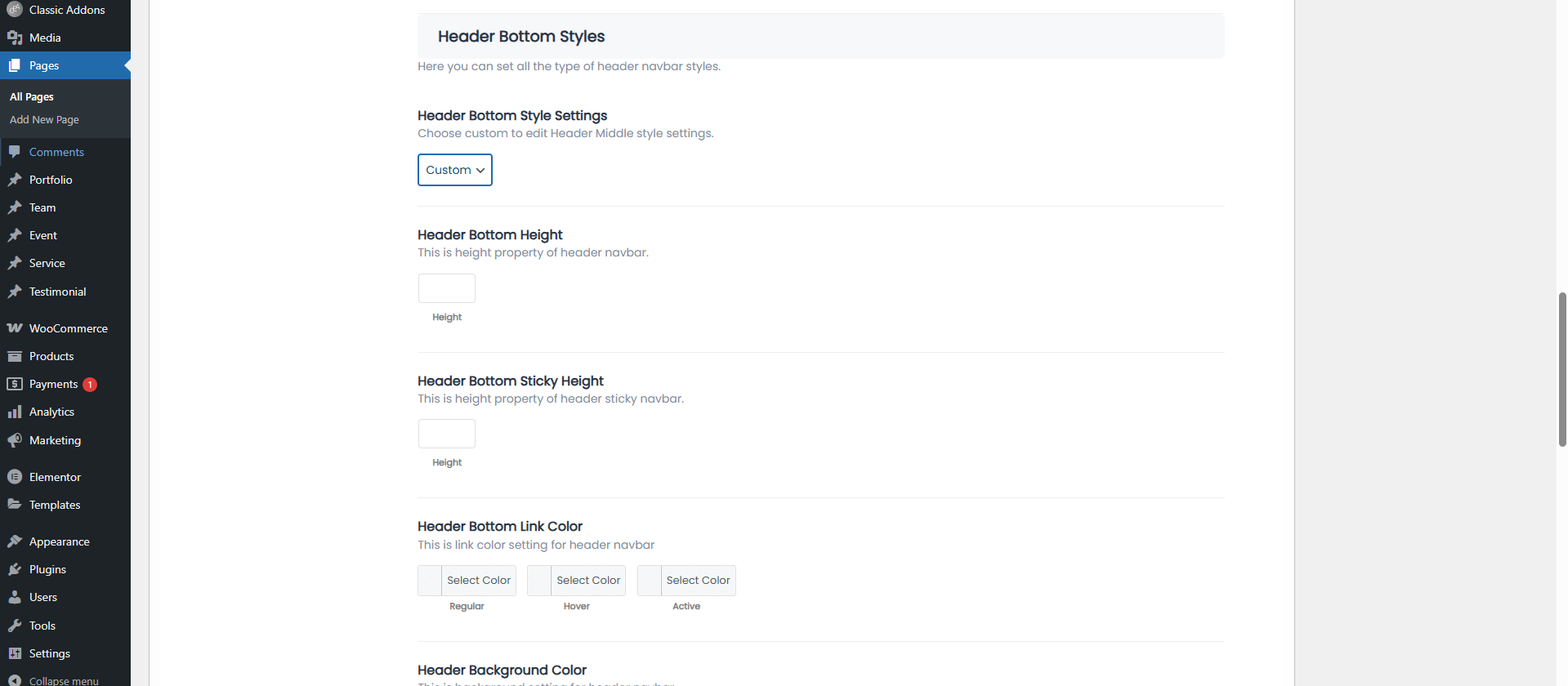Pick the Hover link color swatch

click(539, 581)
